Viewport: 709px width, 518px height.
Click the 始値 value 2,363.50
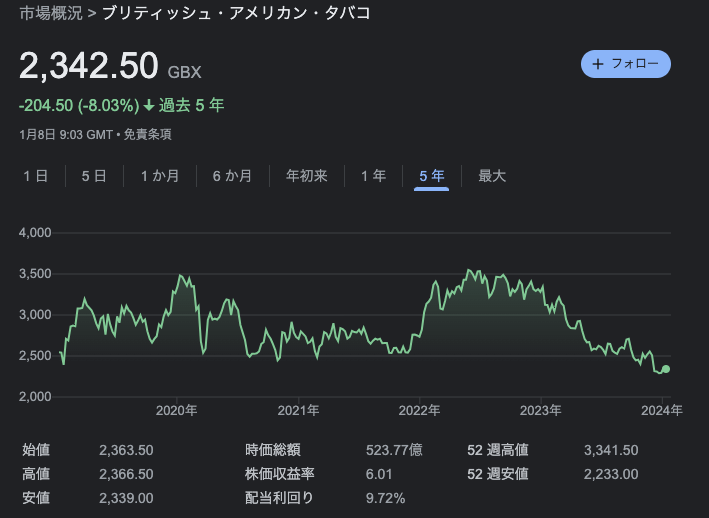click(x=126, y=450)
